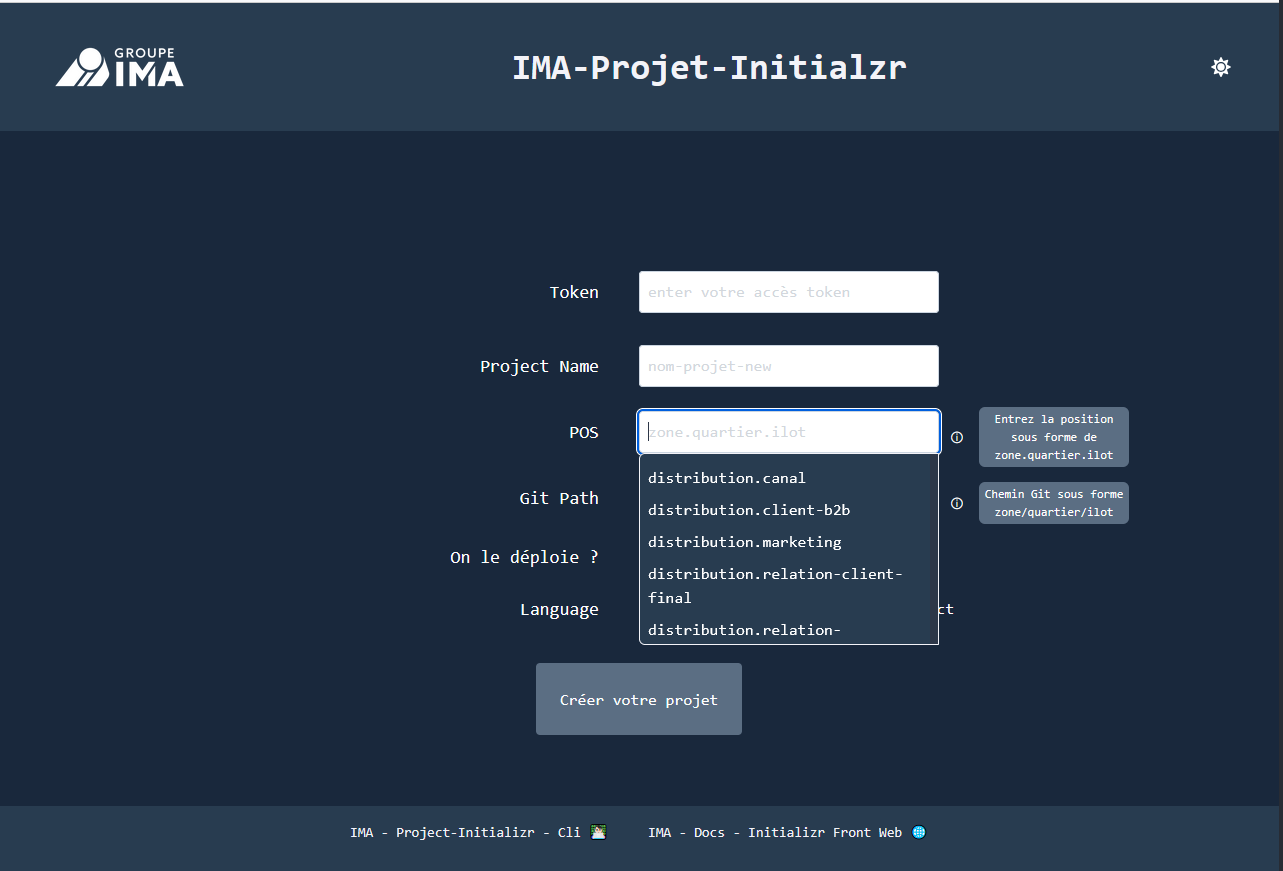Click the Chemin Git format tooltip

pyautogui.click(x=1053, y=503)
